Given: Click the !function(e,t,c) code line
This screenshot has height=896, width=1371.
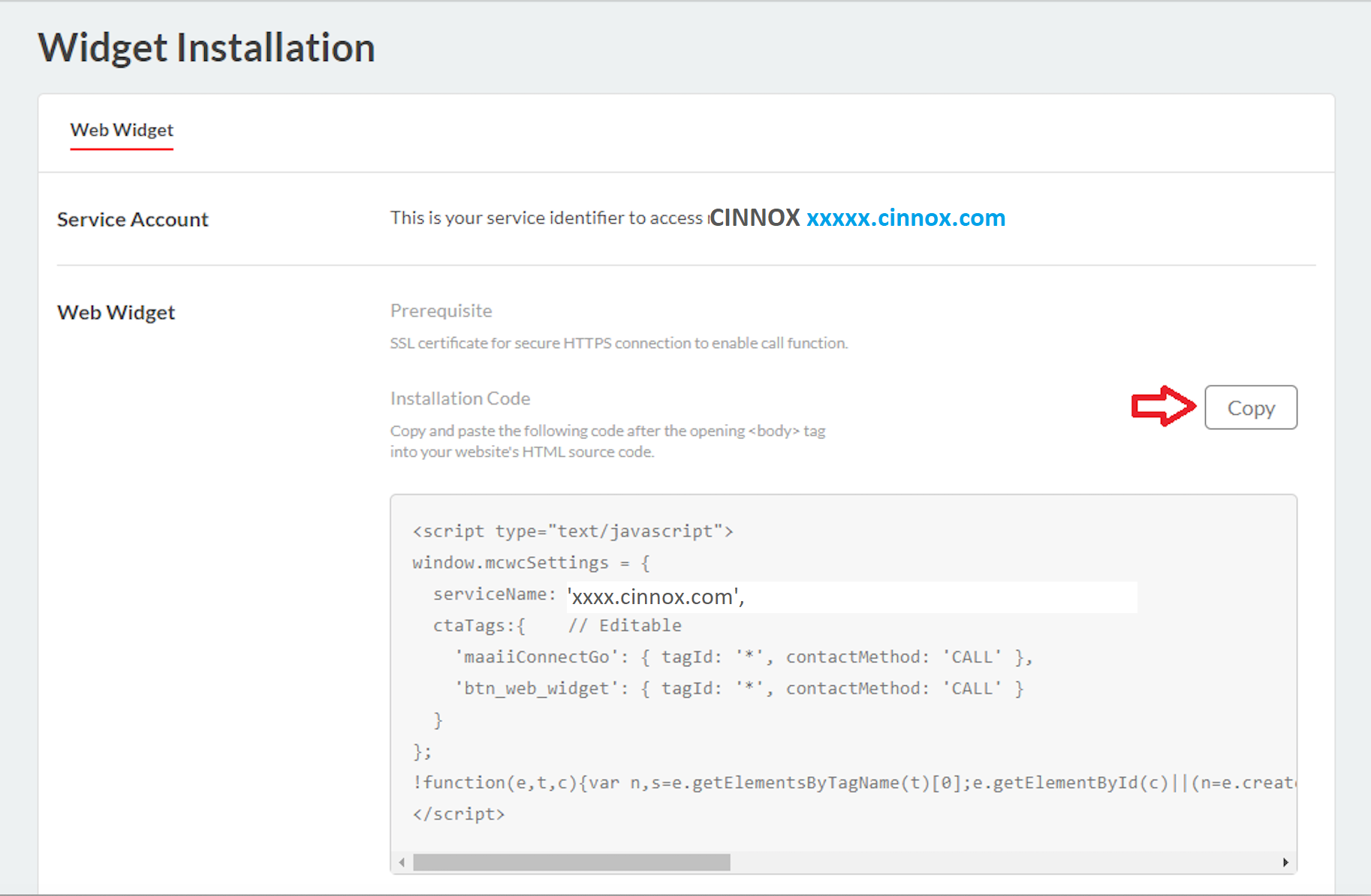Looking at the screenshot, I should pyautogui.click(x=854, y=783).
